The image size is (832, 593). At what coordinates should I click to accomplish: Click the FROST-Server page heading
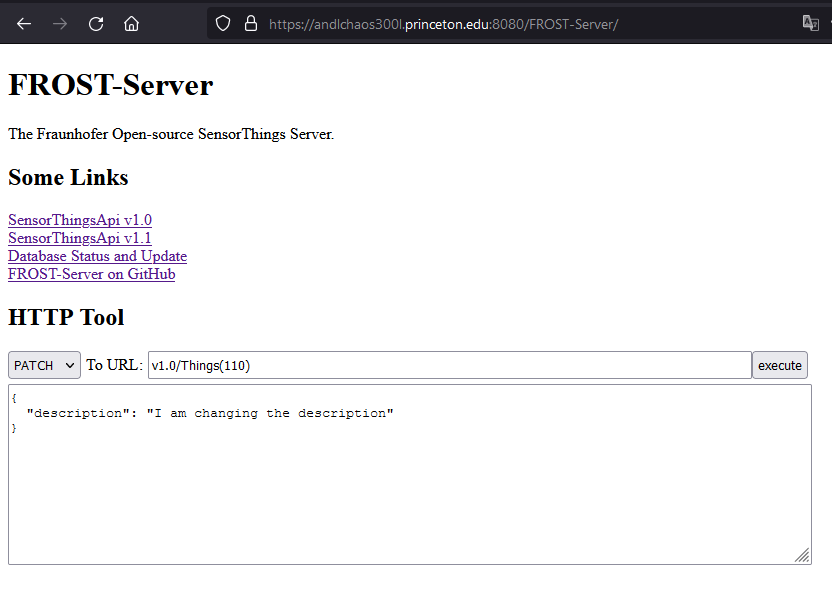pyautogui.click(x=110, y=85)
